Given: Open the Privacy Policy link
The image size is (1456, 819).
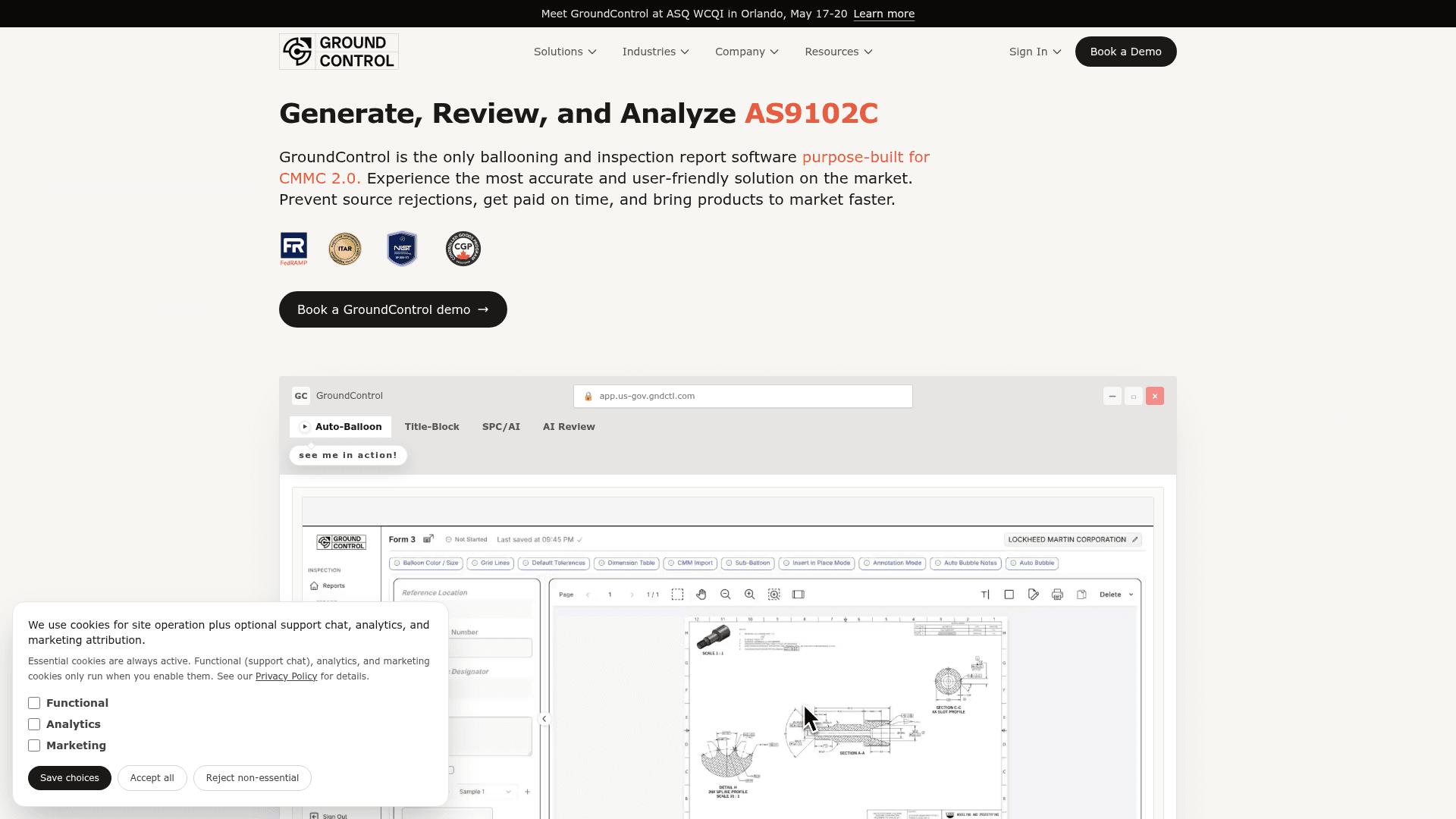Looking at the screenshot, I should pyautogui.click(x=286, y=676).
